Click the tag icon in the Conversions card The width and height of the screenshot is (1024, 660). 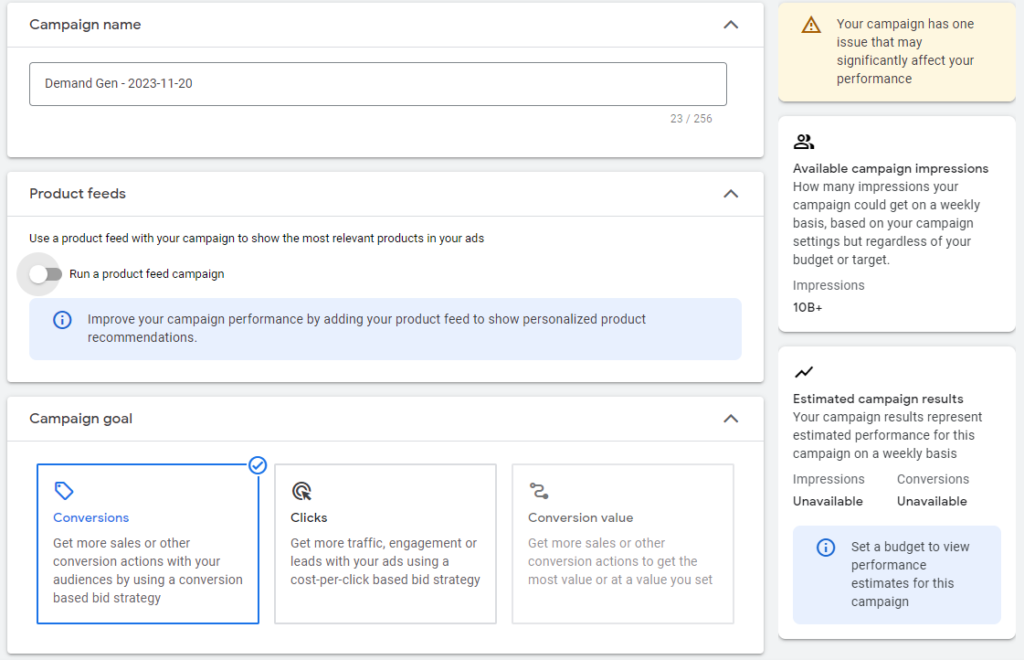pyautogui.click(x=64, y=491)
